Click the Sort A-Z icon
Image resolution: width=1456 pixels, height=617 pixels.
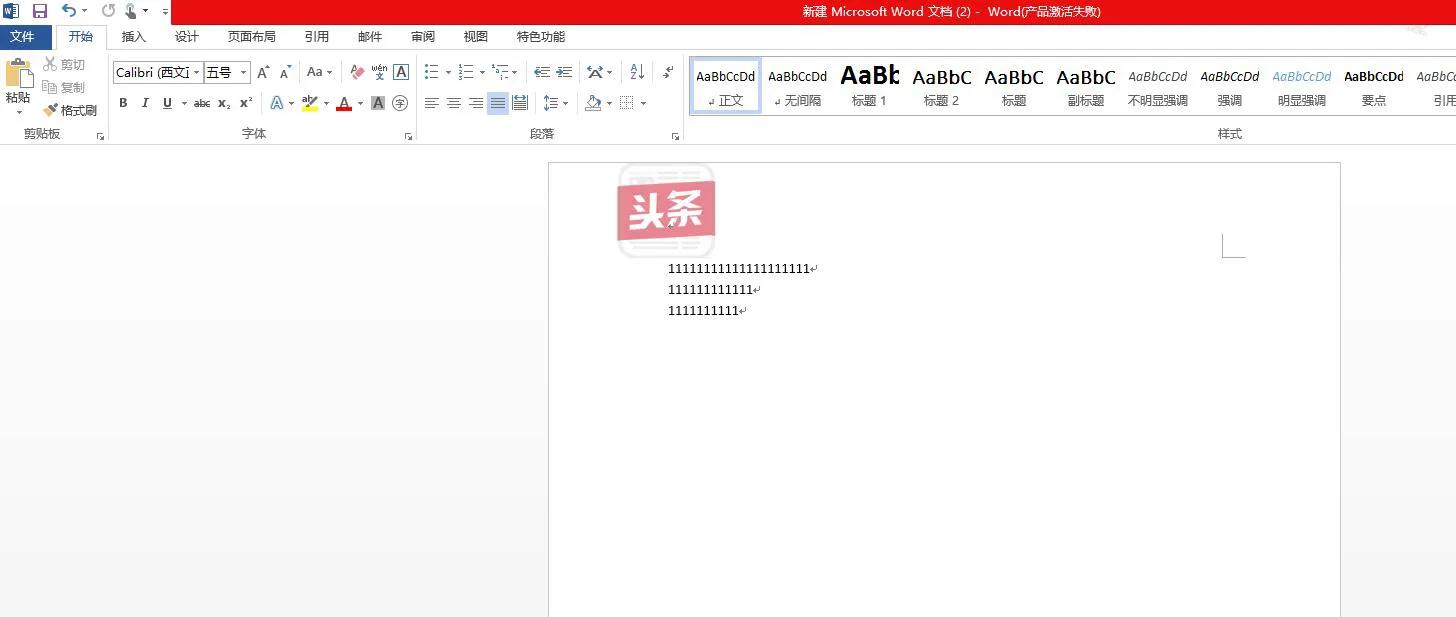pos(638,73)
